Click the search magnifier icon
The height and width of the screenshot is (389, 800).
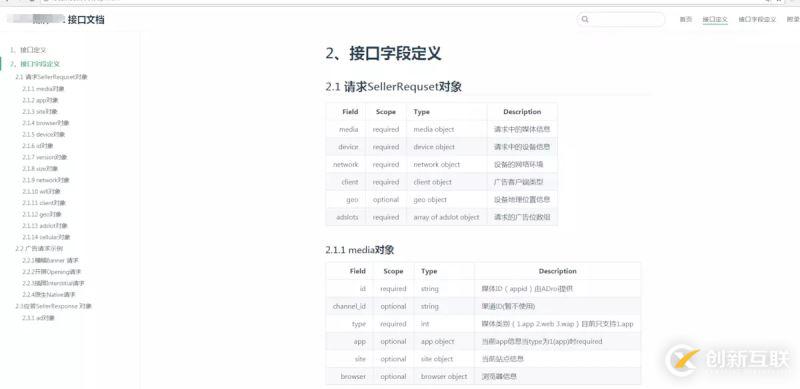[x=585, y=19]
